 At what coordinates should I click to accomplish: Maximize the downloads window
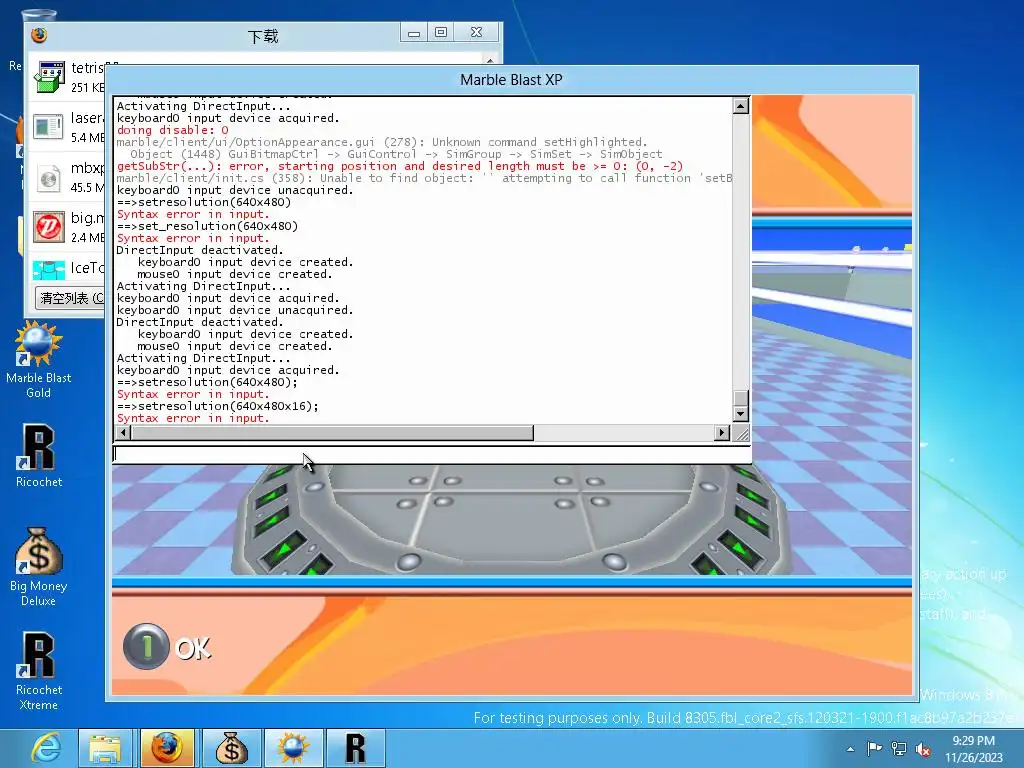point(441,33)
